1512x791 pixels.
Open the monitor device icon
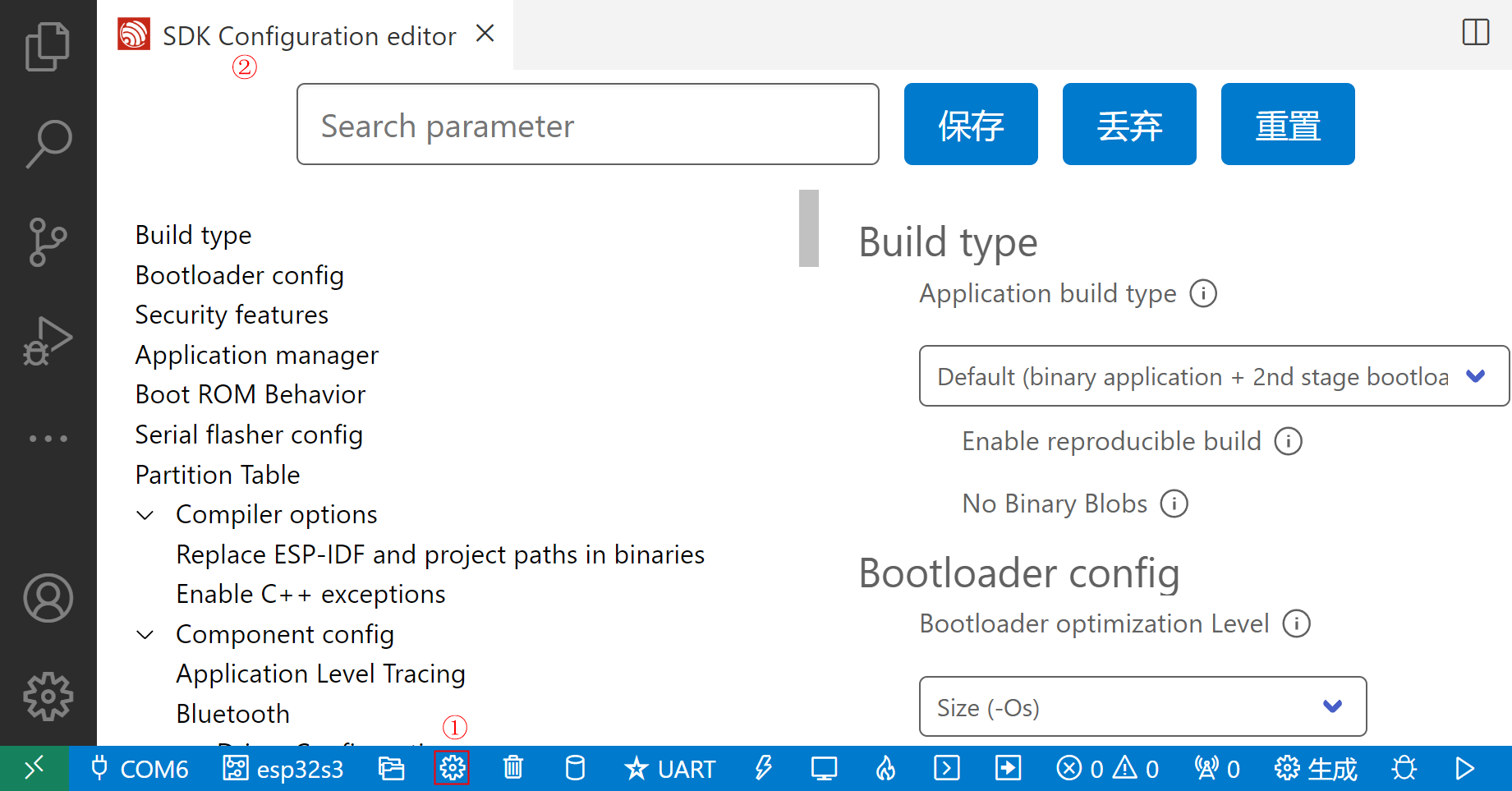click(824, 768)
